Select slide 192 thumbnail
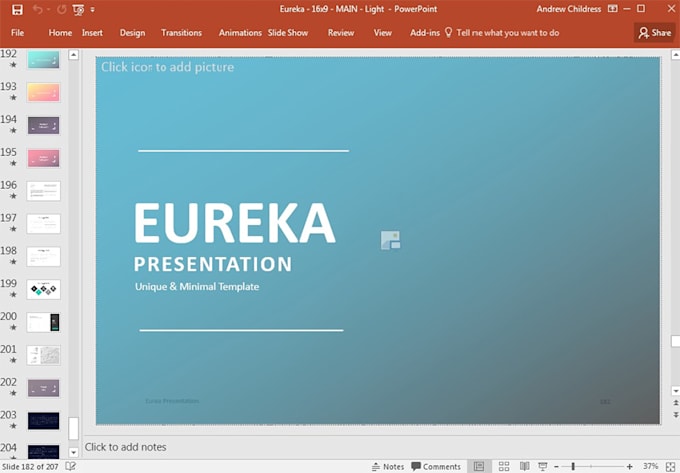Screen dimensions: 680x473 click(x=43, y=59)
